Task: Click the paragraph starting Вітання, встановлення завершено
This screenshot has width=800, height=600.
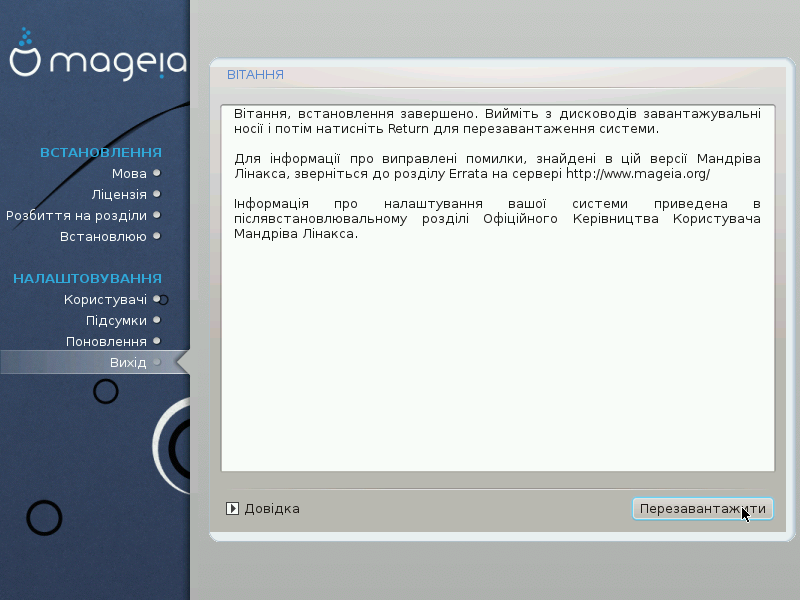Action: [x=497, y=121]
